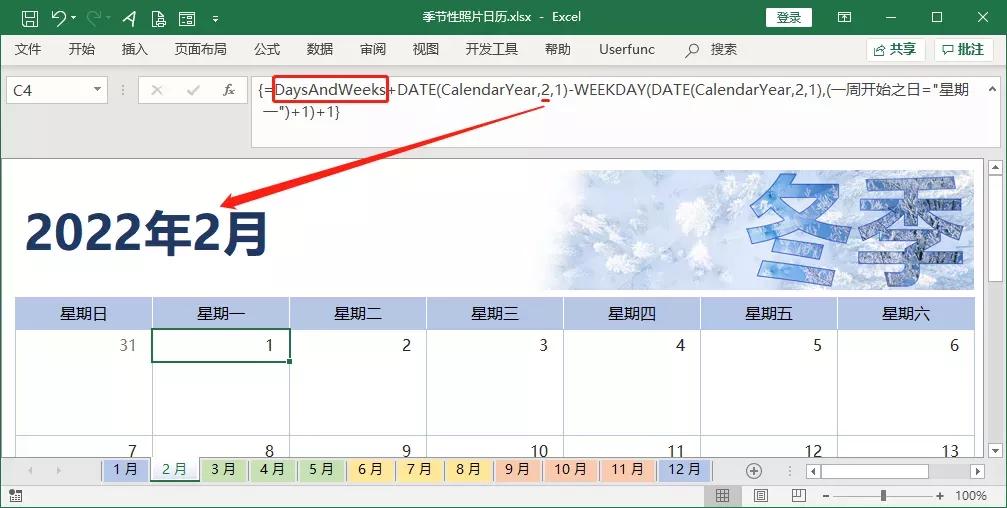Viewport: 1007px width, 508px height.
Task: Click the 搜索 search box
Action: point(712,49)
